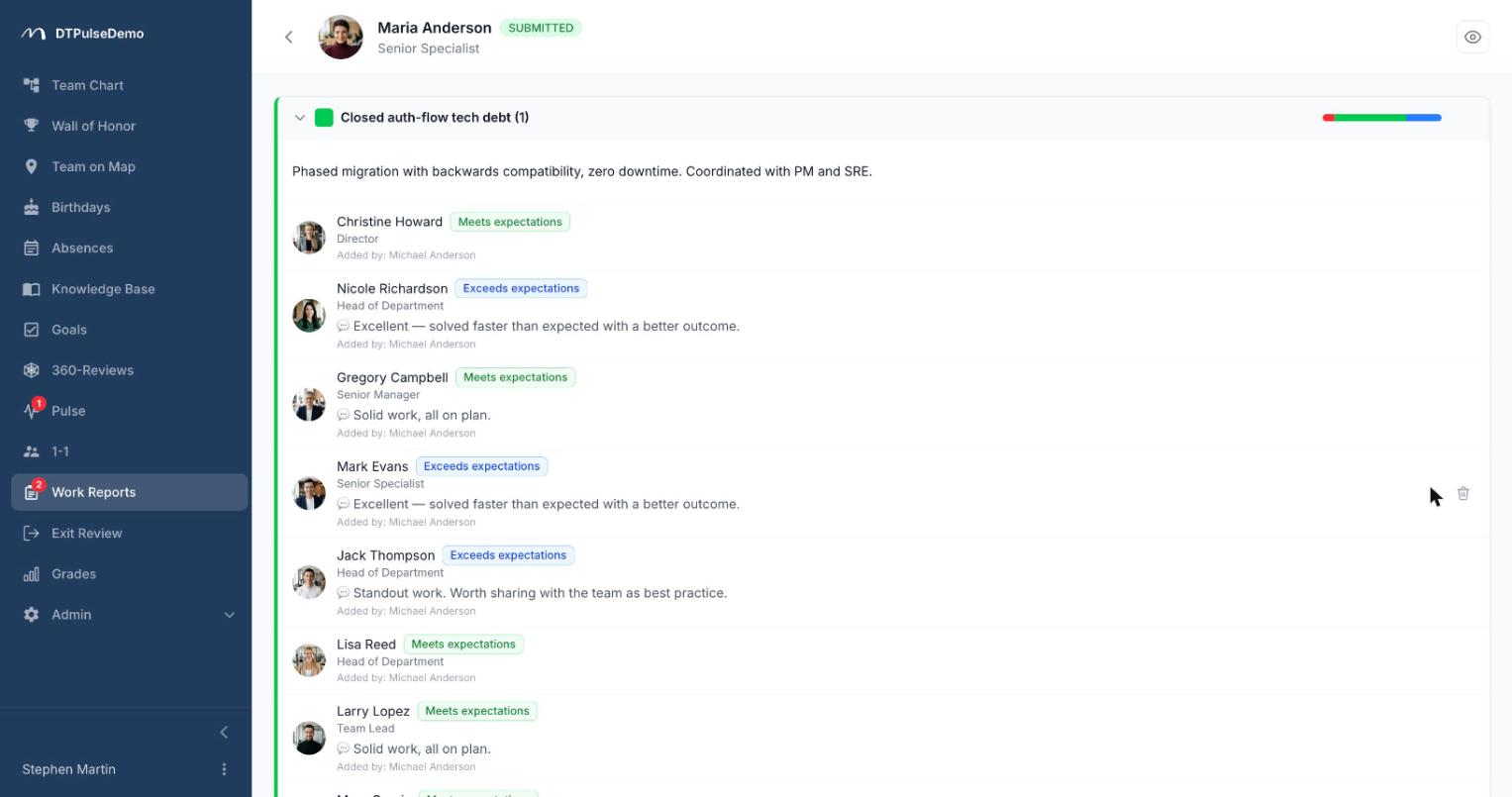The width and height of the screenshot is (1512, 797).
Task: Click Lisa Reed's Meets expectations badge
Action: click(x=463, y=645)
